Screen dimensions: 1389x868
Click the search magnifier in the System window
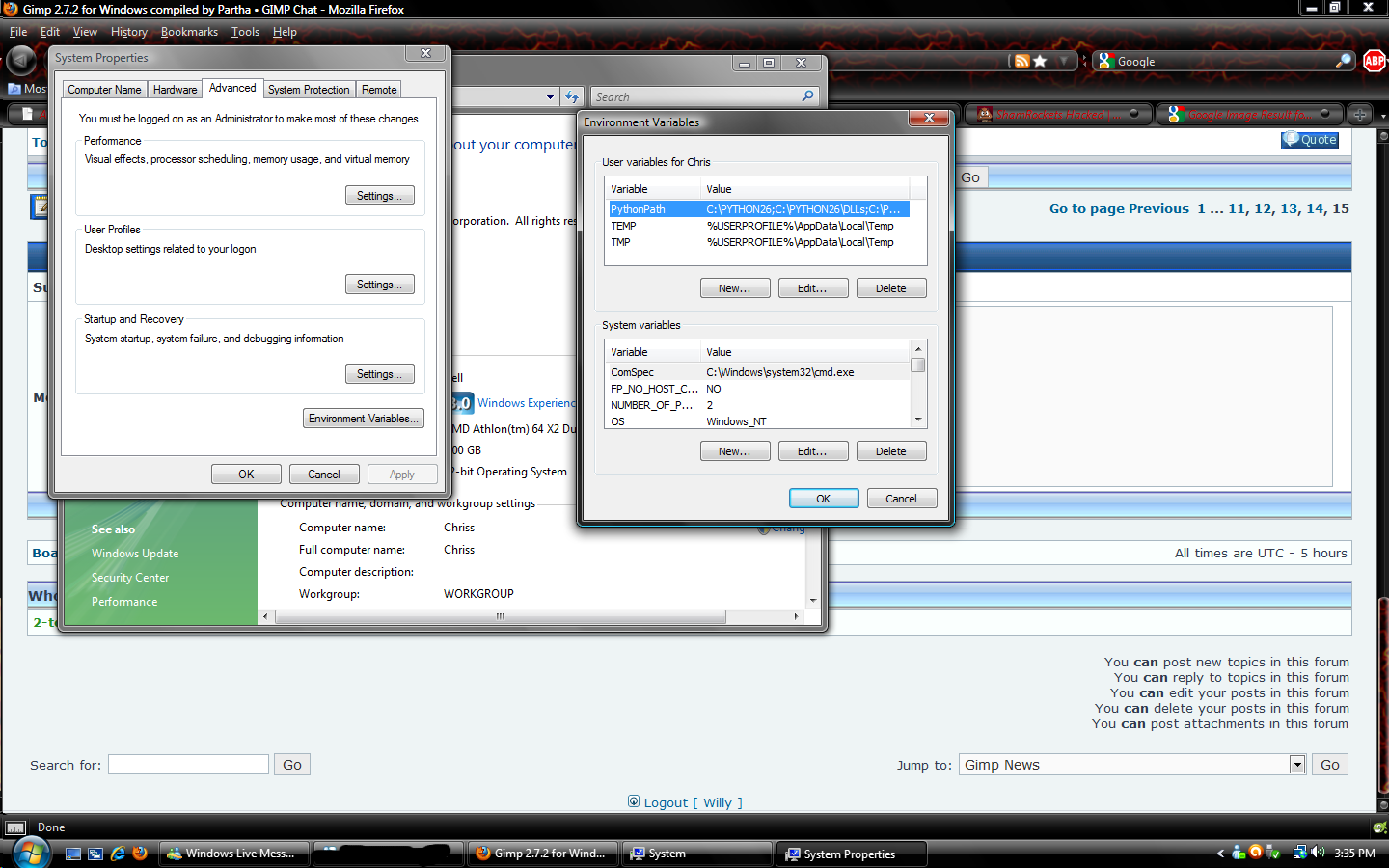[808, 96]
